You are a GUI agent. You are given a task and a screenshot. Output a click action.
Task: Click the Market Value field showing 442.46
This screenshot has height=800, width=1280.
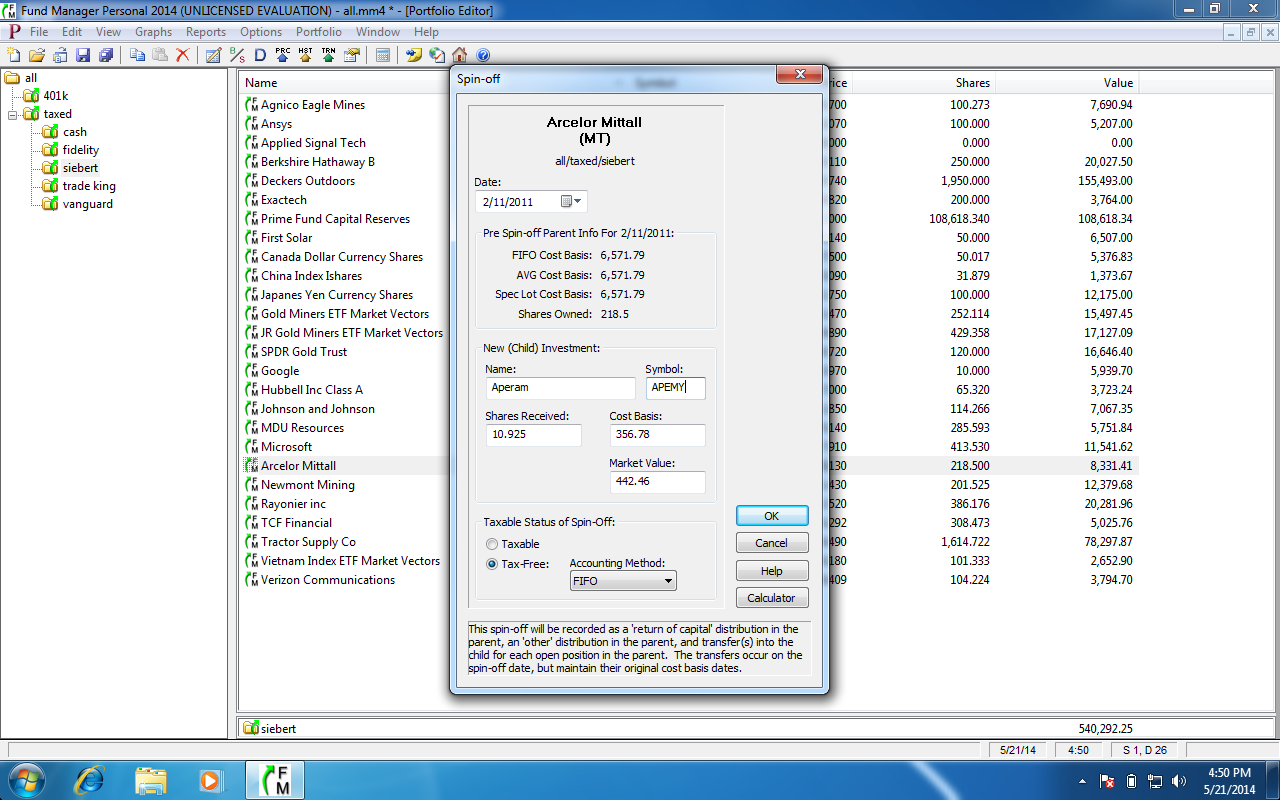tap(657, 482)
